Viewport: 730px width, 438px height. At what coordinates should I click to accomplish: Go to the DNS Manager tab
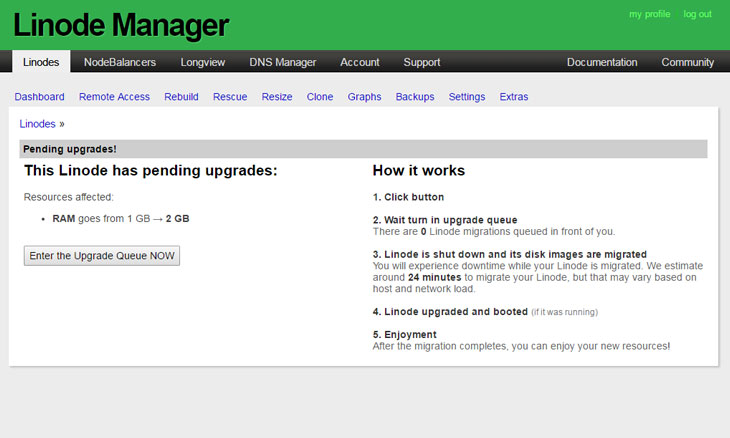click(283, 62)
